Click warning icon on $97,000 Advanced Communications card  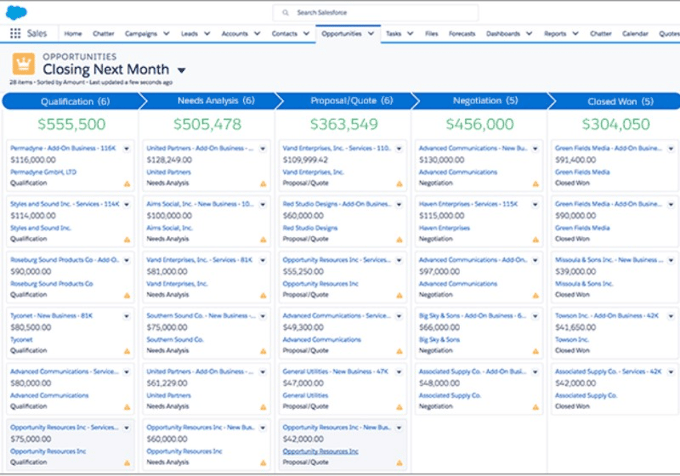[x=536, y=296]
